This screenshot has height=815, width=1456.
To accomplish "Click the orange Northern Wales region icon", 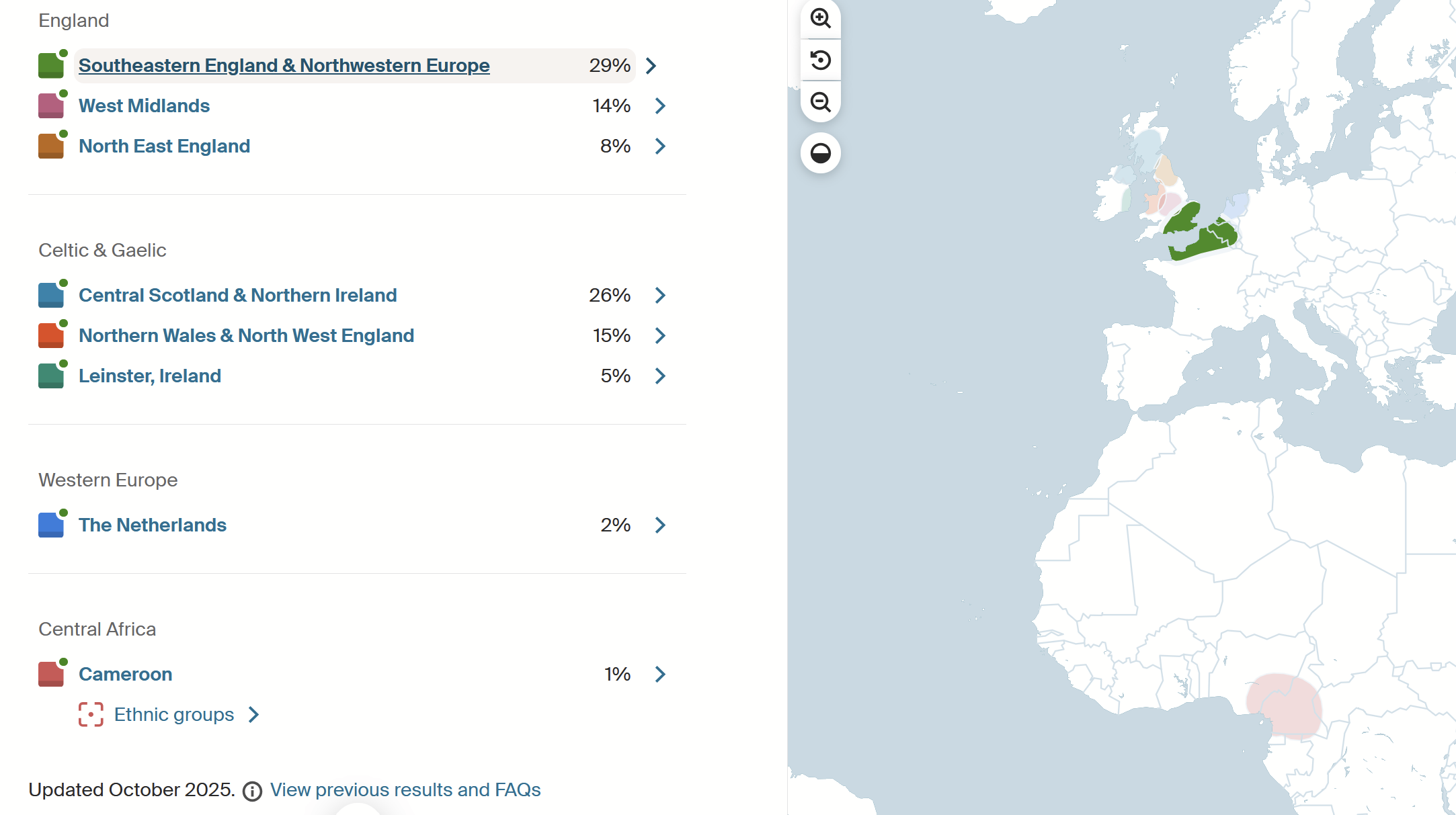I will [51, 335].
